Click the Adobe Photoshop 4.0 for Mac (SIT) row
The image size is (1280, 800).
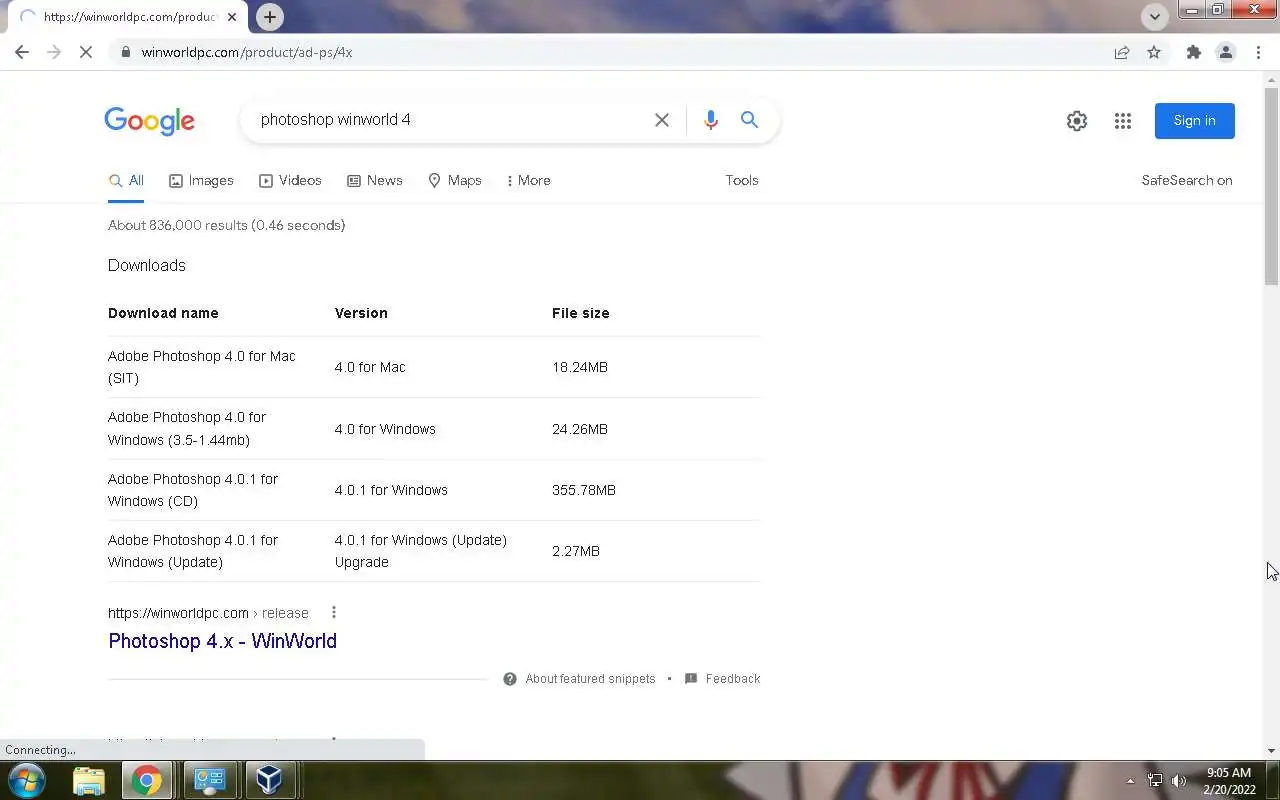434,367
